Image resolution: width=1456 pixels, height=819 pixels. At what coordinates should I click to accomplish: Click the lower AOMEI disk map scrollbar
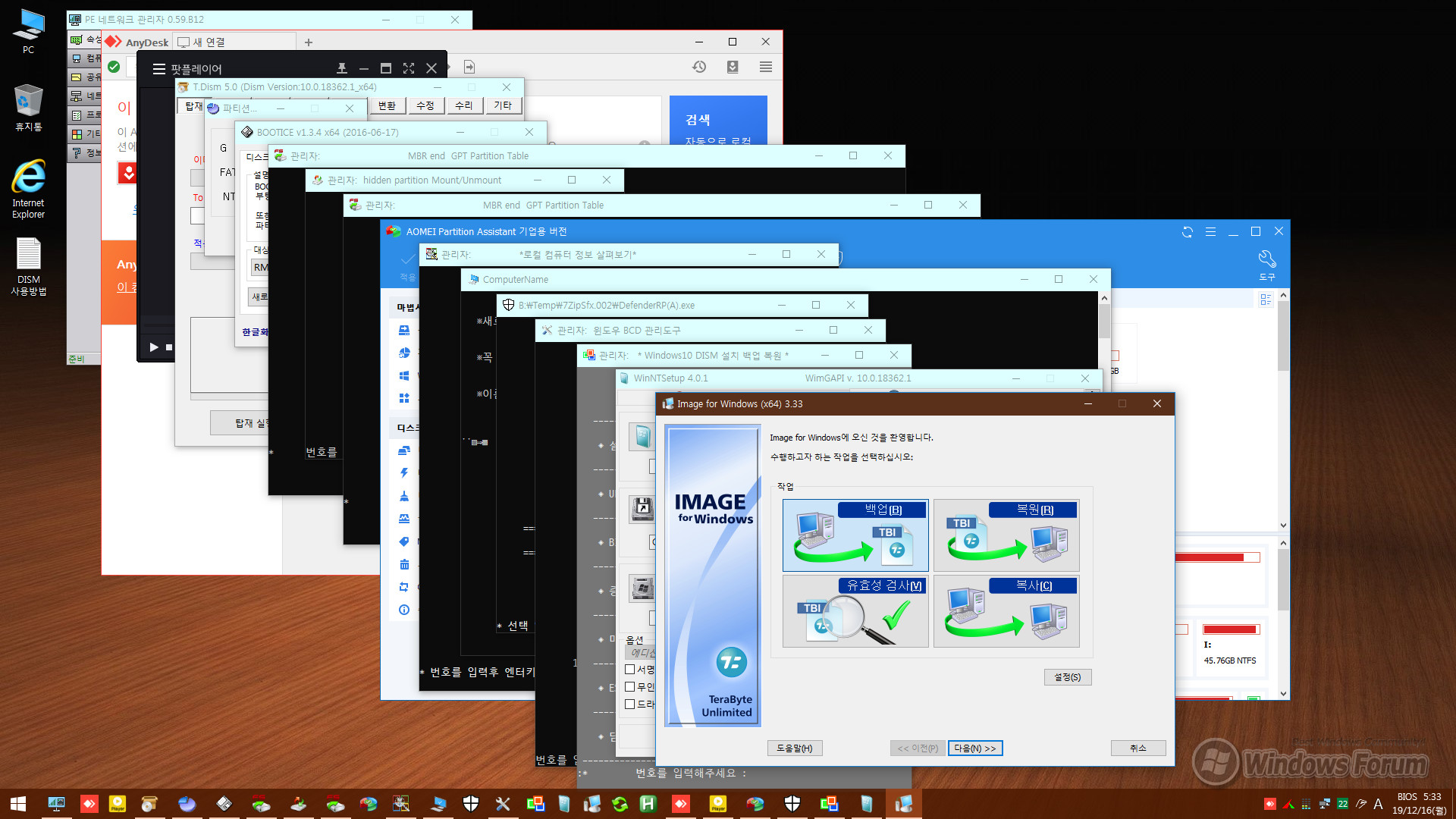pos(1283,618)
